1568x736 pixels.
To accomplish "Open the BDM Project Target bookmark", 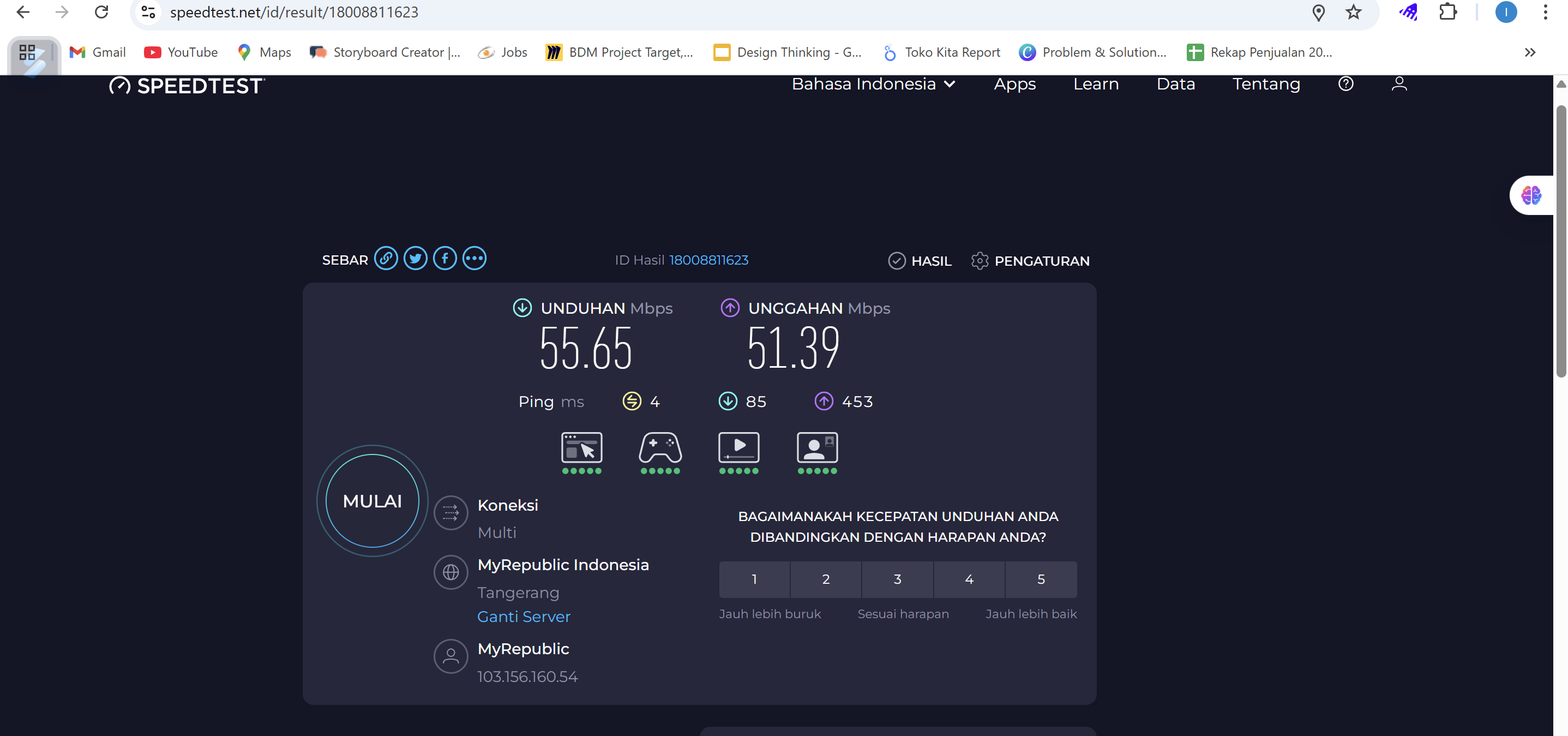I will (x=620, y=52).
